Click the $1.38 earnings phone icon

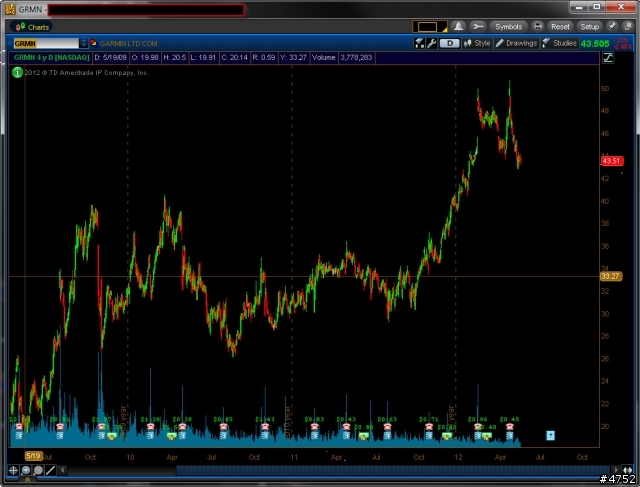(x=150, y=427)
